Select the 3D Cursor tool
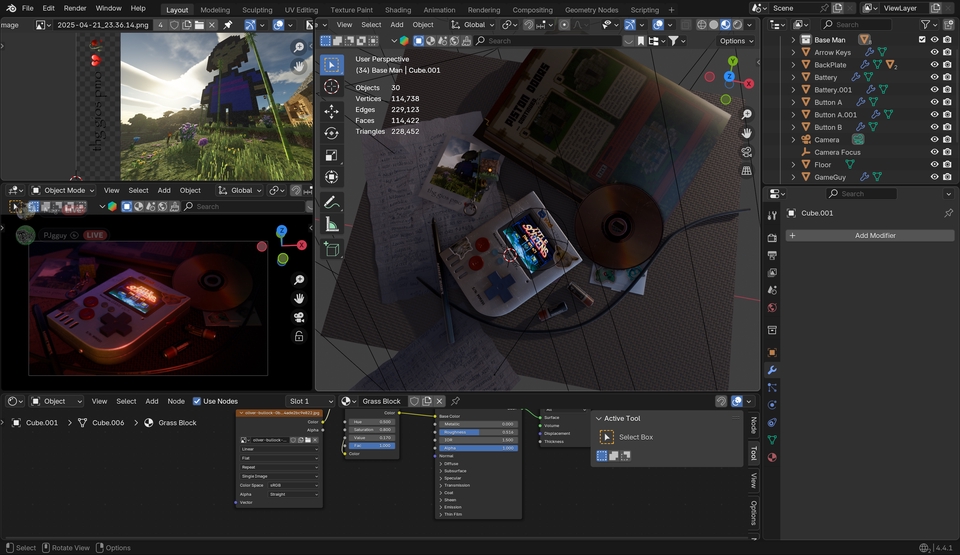 click(332, 87)
